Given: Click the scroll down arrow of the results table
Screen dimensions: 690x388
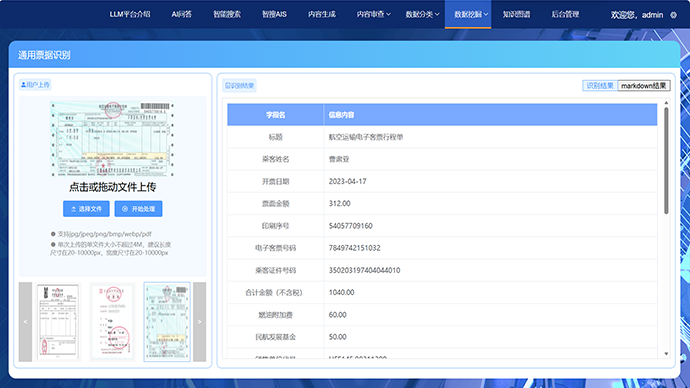Looking at the screenshot, I should point(666,354).
